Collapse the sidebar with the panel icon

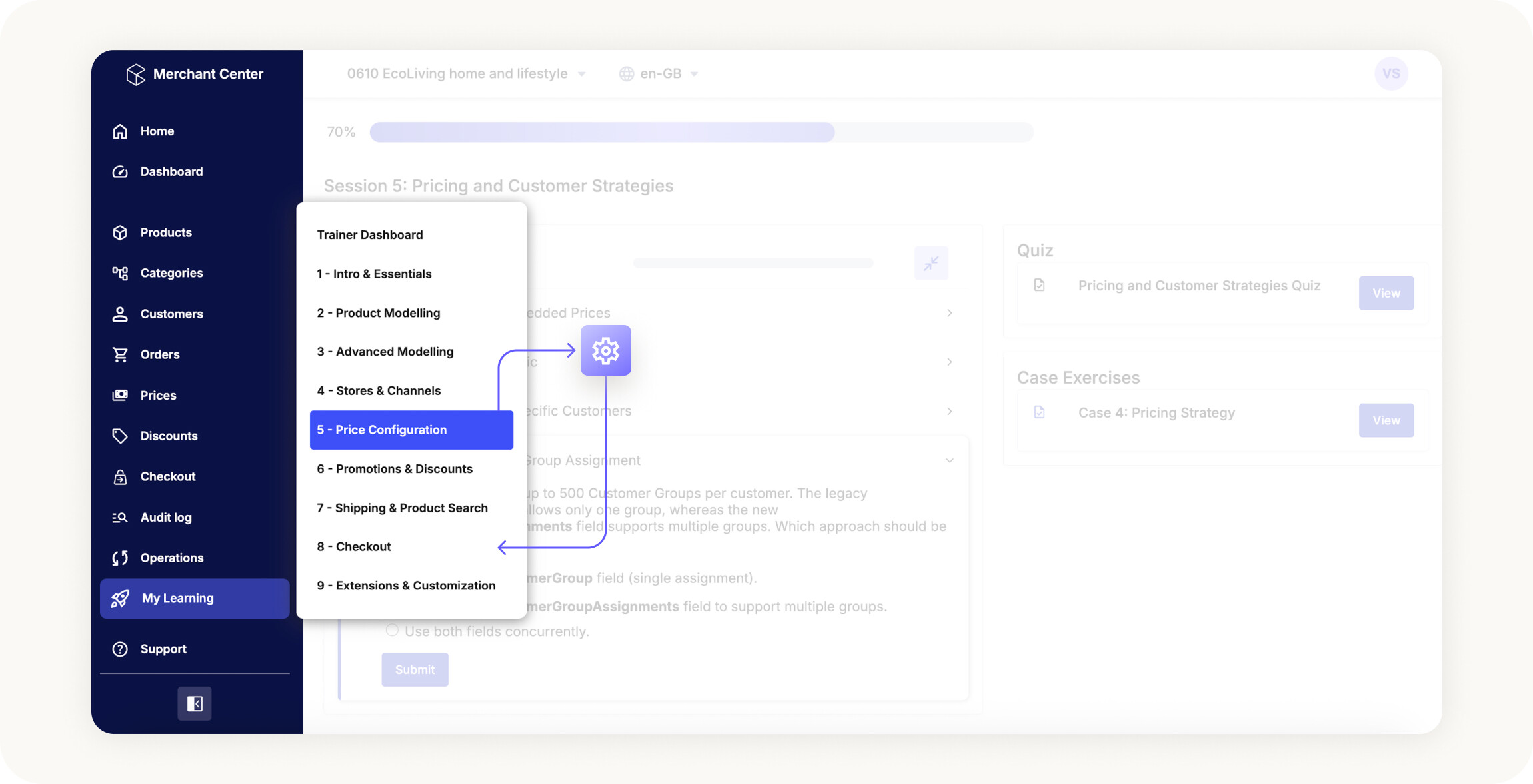point(195,703)
